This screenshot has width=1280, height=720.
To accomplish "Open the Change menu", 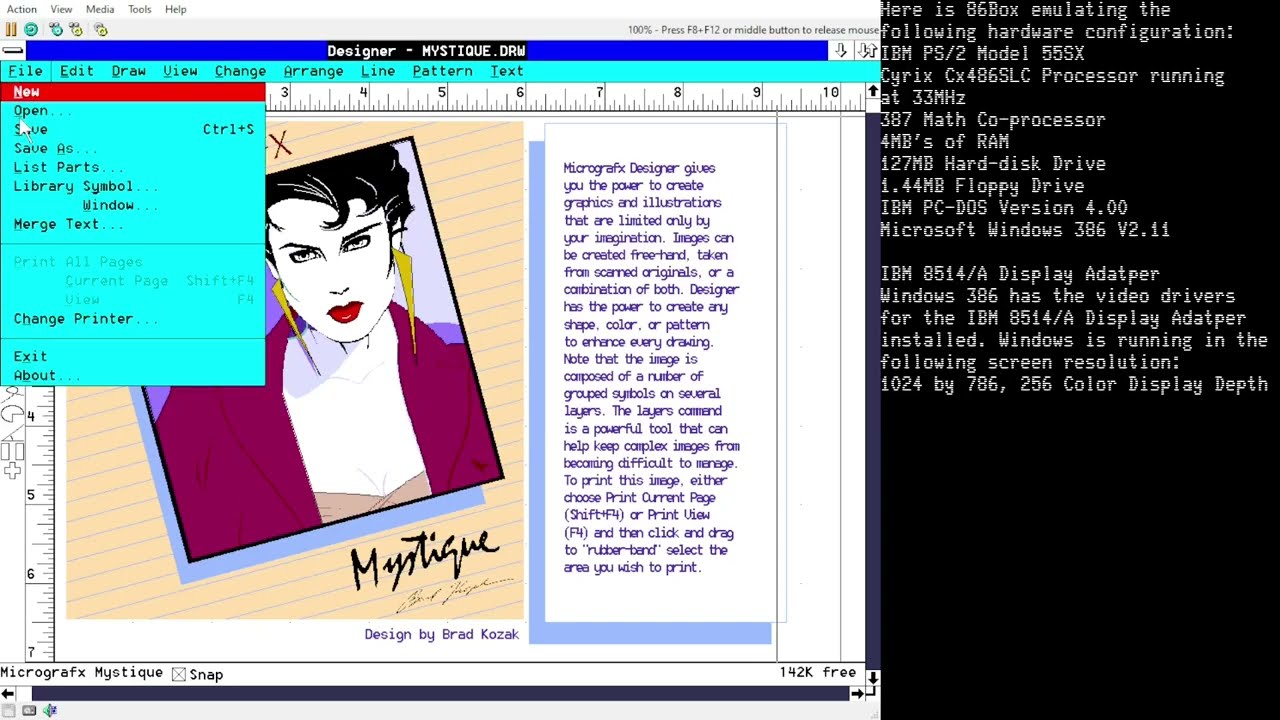I will pyautogui.click(x=240, y=71).
